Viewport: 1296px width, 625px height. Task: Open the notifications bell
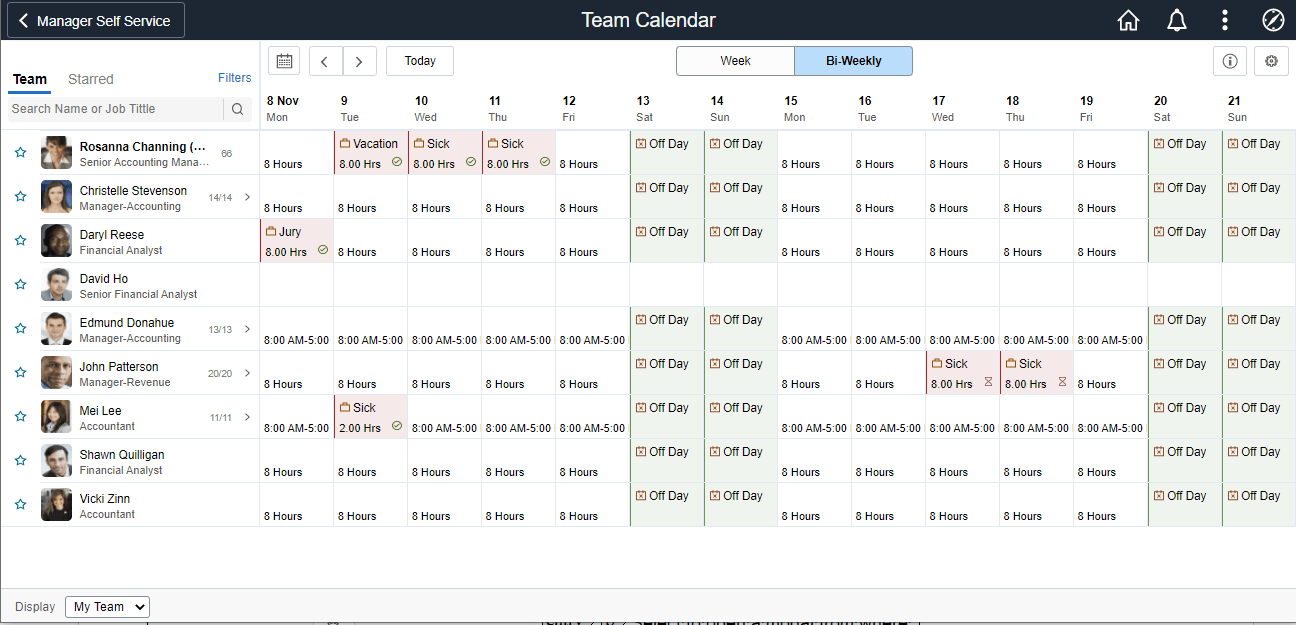tap(1176, 20)
